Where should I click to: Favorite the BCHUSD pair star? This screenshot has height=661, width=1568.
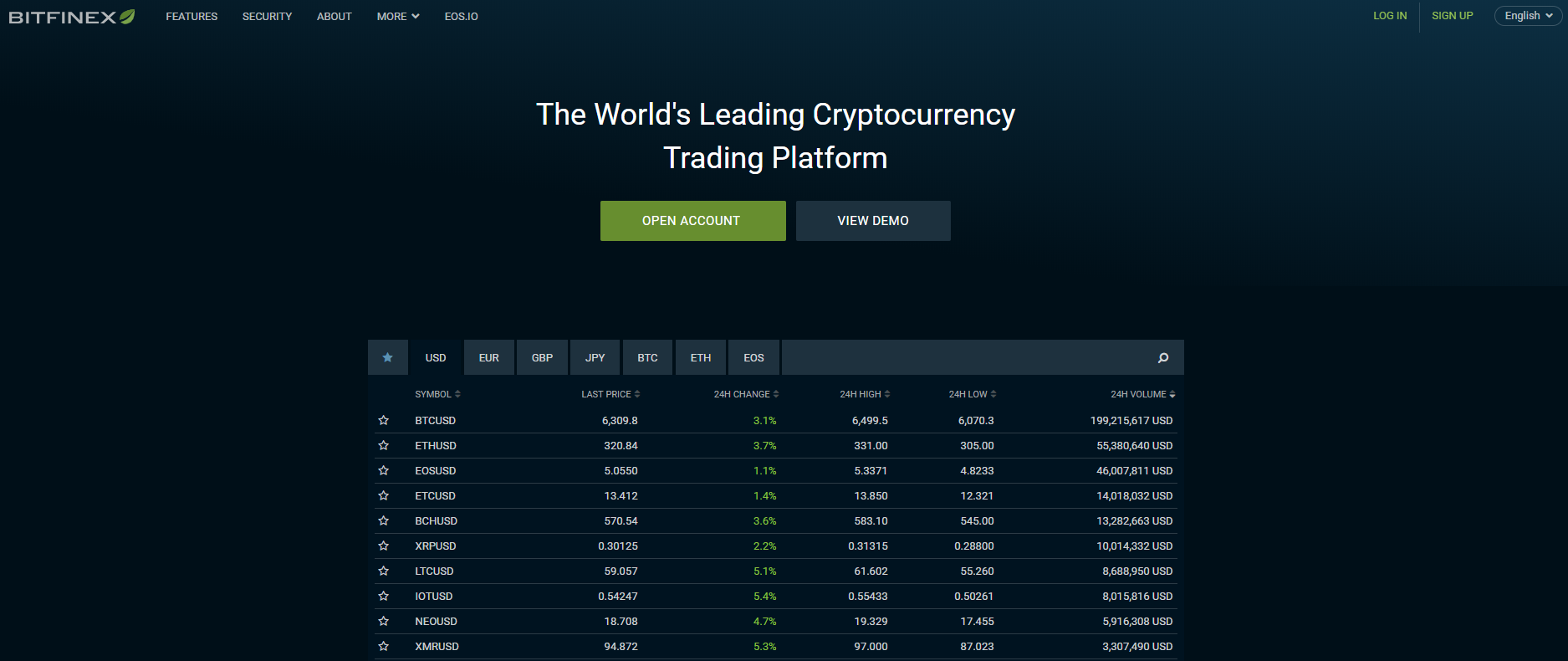[384, 521]
